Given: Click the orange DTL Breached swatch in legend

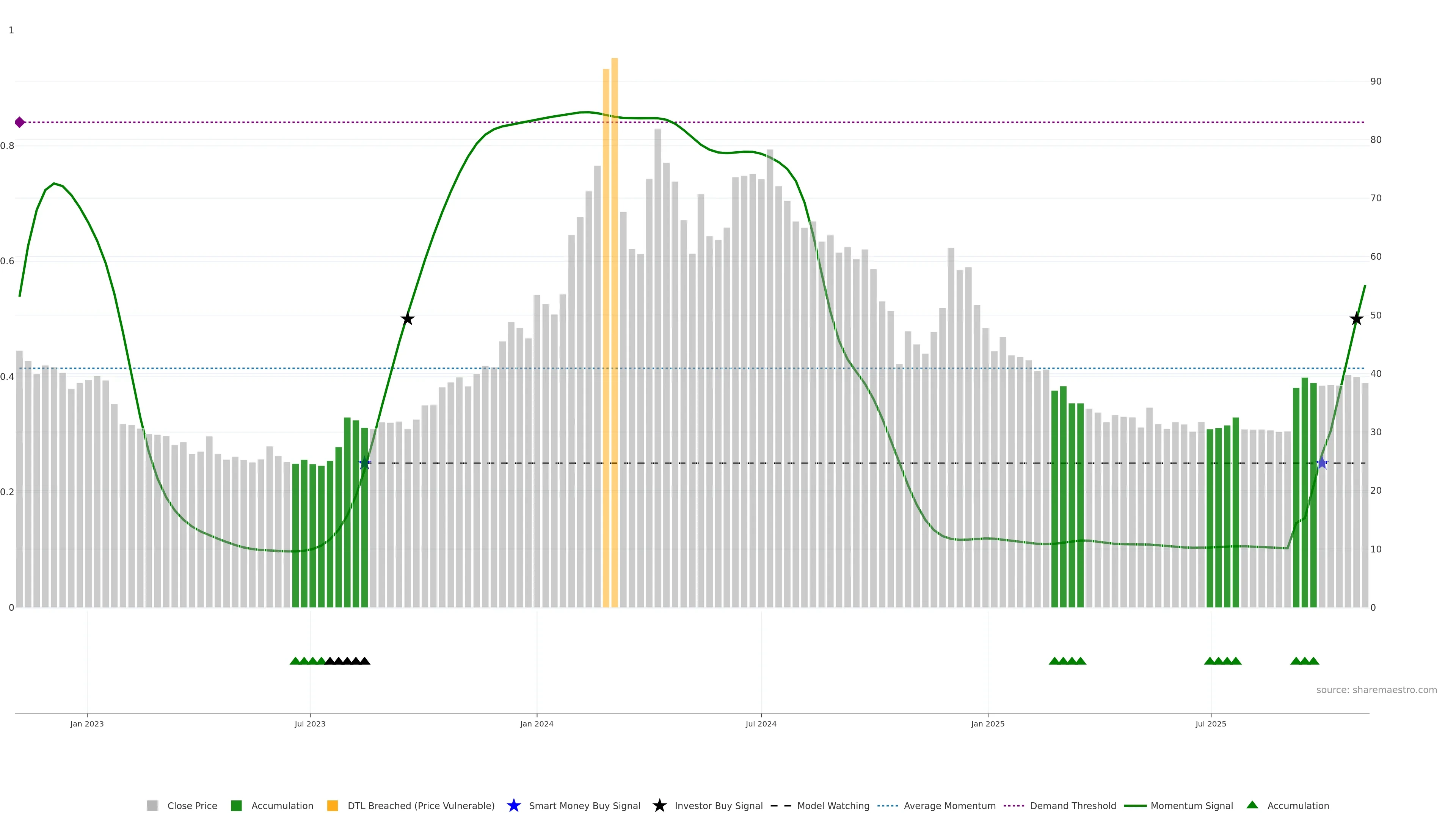Looking at the screenshot, I should pyautogui.click(x=333, y=805).
